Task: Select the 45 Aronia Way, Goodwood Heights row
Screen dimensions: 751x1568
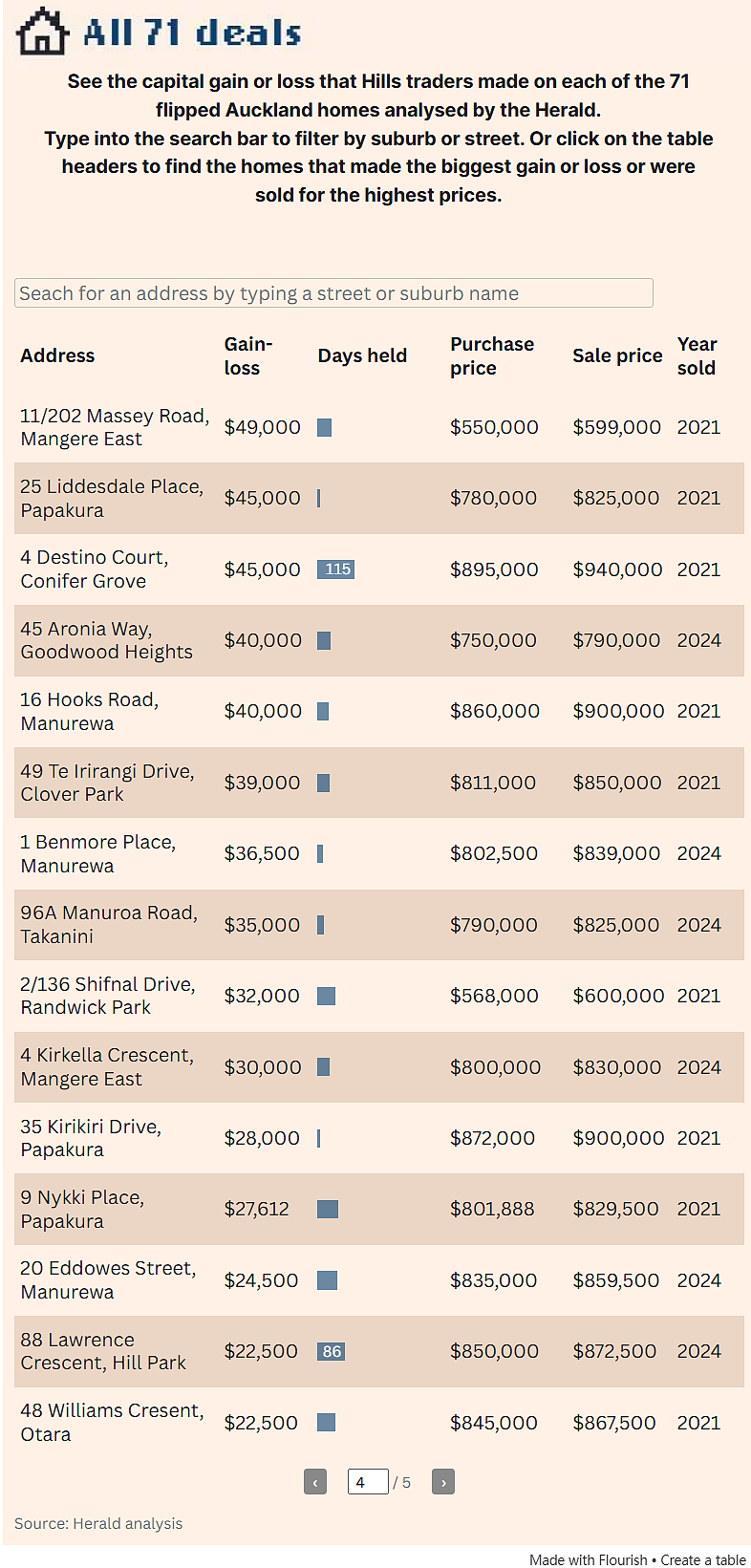Action: 379,640
